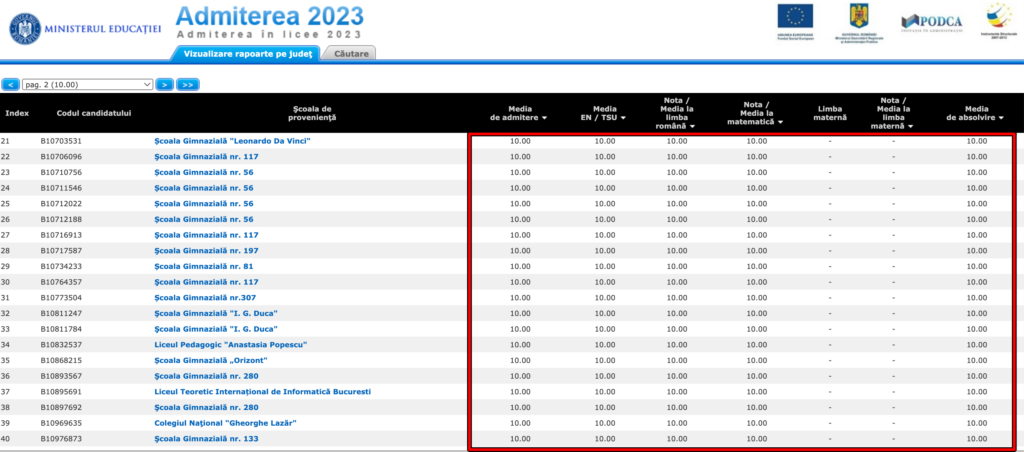Jump to the last page with the >> button

tap(187, 85)
